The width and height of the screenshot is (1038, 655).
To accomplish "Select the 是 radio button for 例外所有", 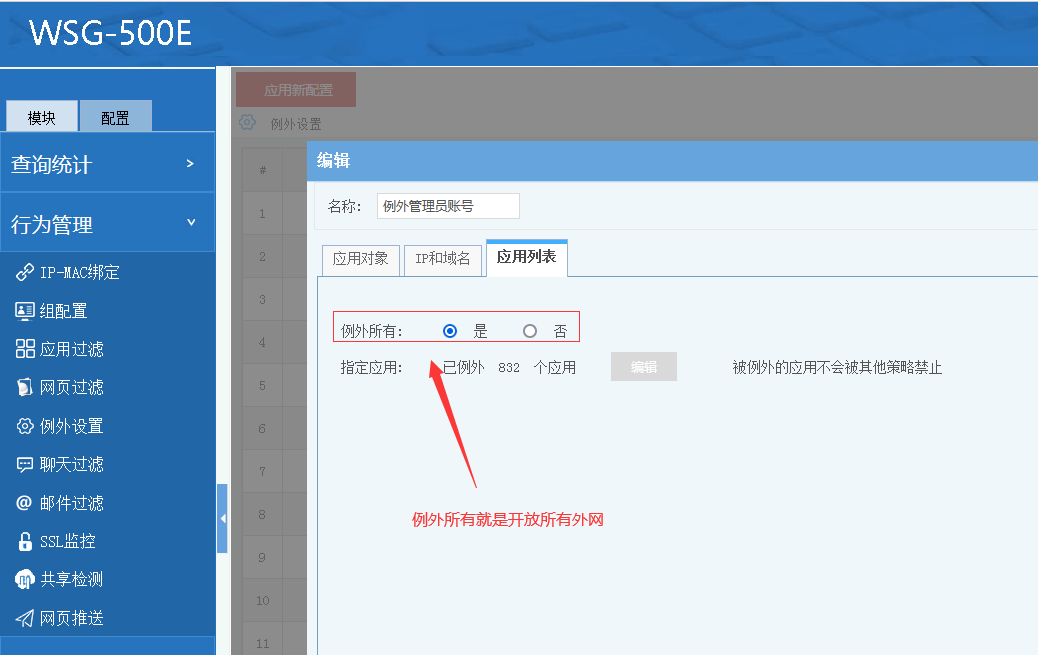I will (450, 331).
